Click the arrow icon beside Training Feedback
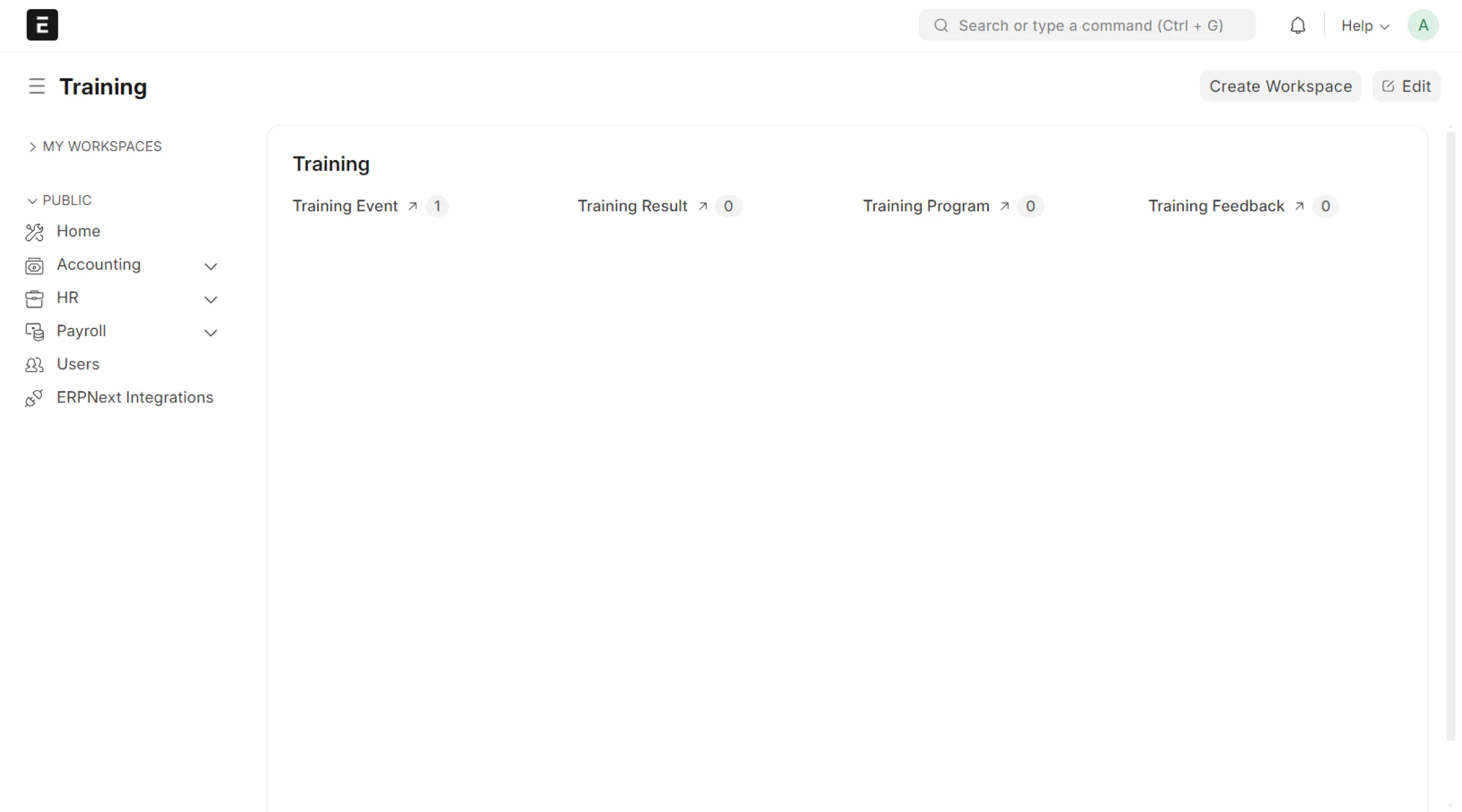Viewport: 1462px width, 812px height. pos(1299,206)
